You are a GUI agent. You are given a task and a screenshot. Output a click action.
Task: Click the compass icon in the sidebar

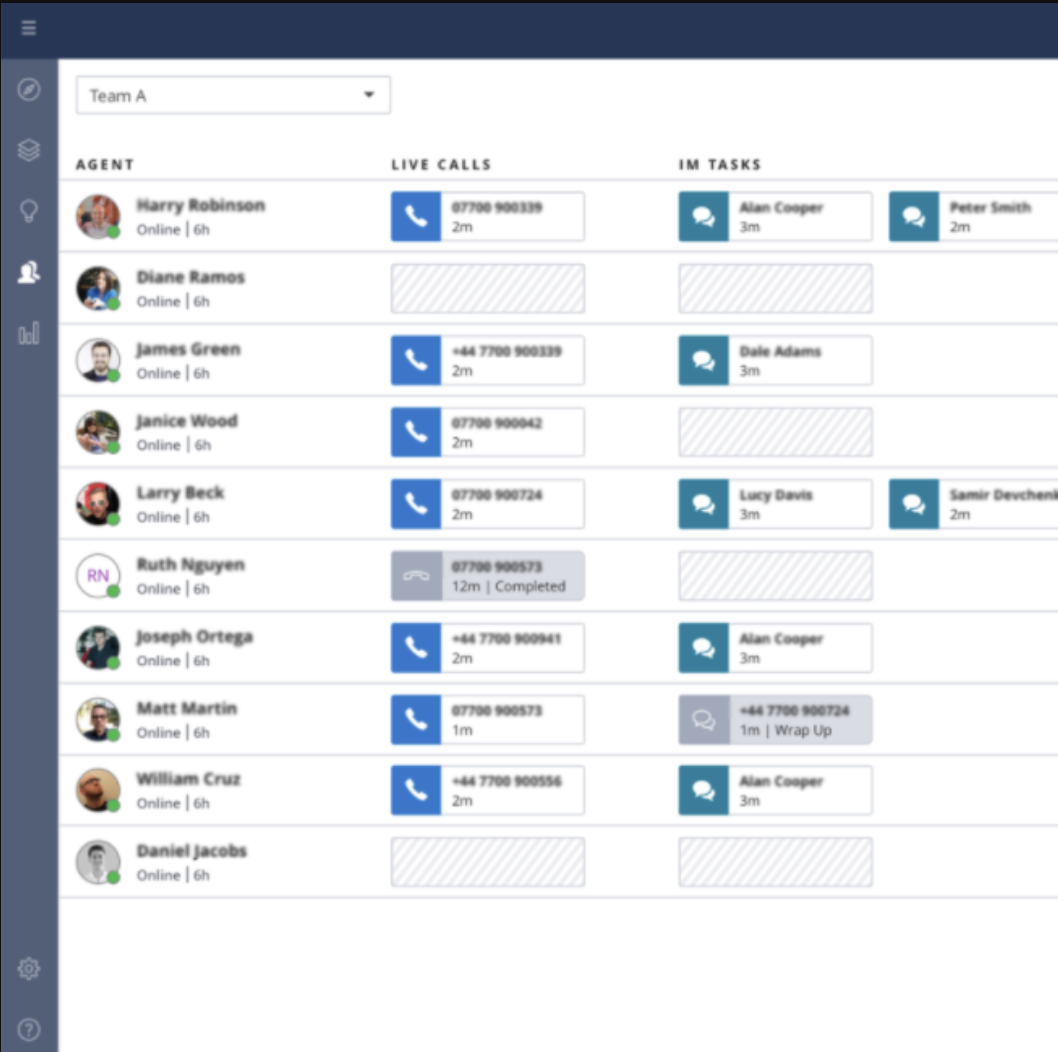29,90
